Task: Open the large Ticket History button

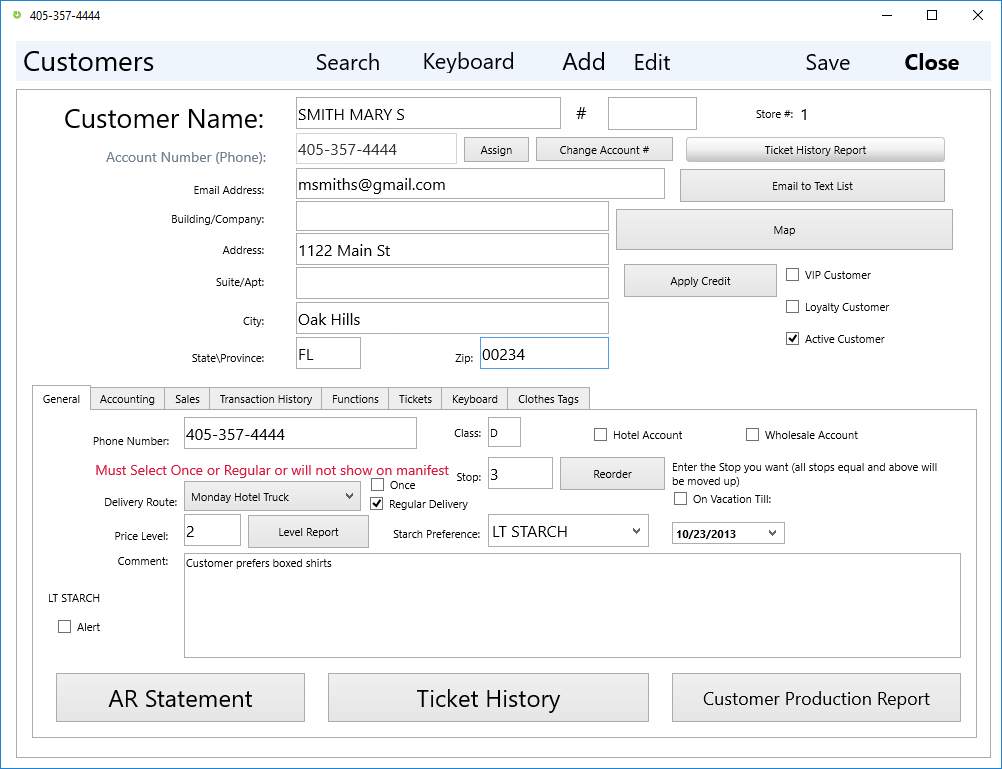Action: pyautogui.click(x=488, y=698)
